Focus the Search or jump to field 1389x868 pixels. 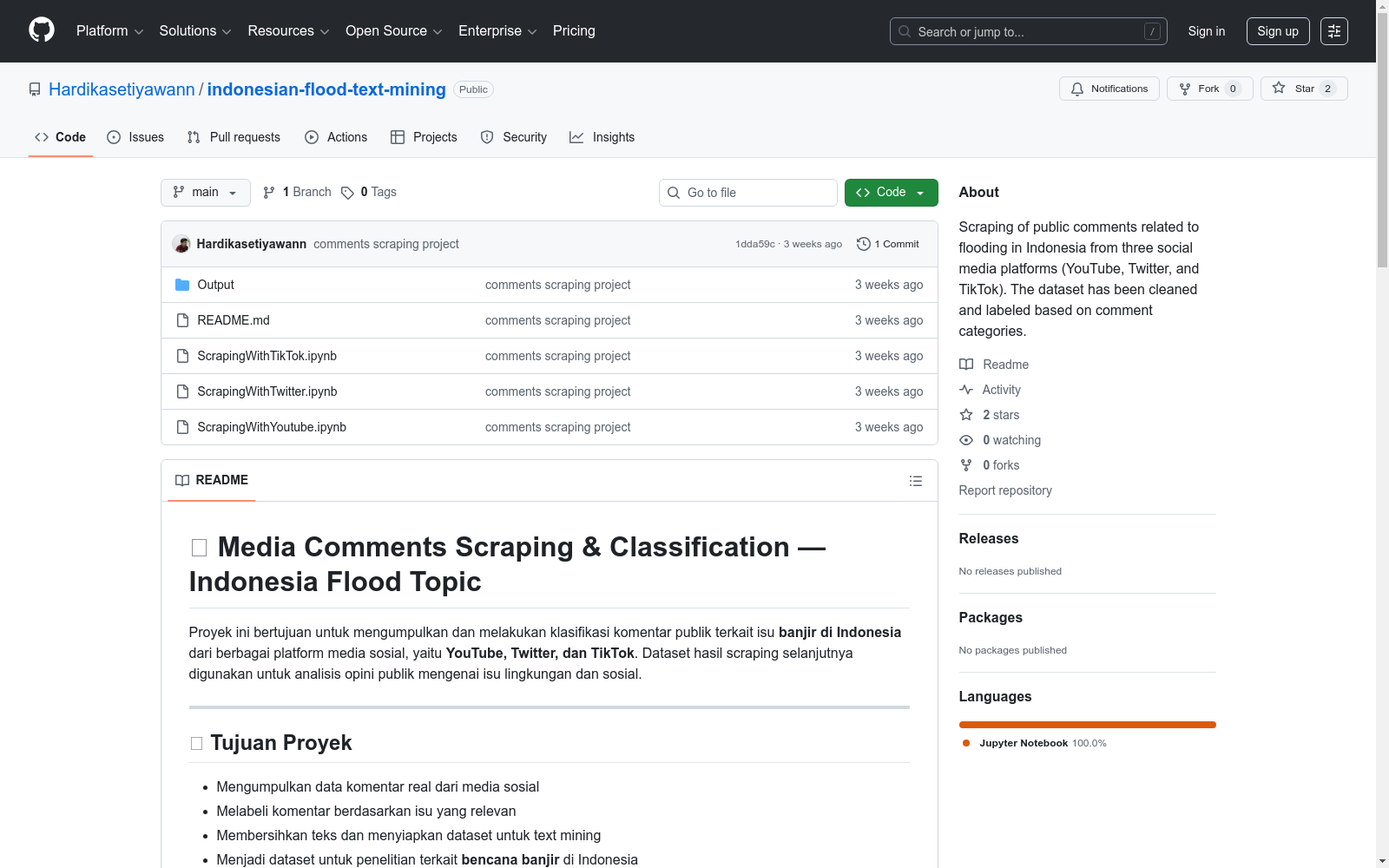click(1029, 31)
